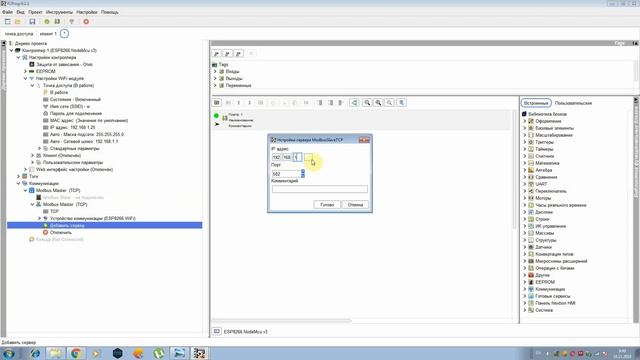Image resolution: width=640 pixels, height=360 pixels.
Task: Click the save project floppy icon
Action: 32,22
